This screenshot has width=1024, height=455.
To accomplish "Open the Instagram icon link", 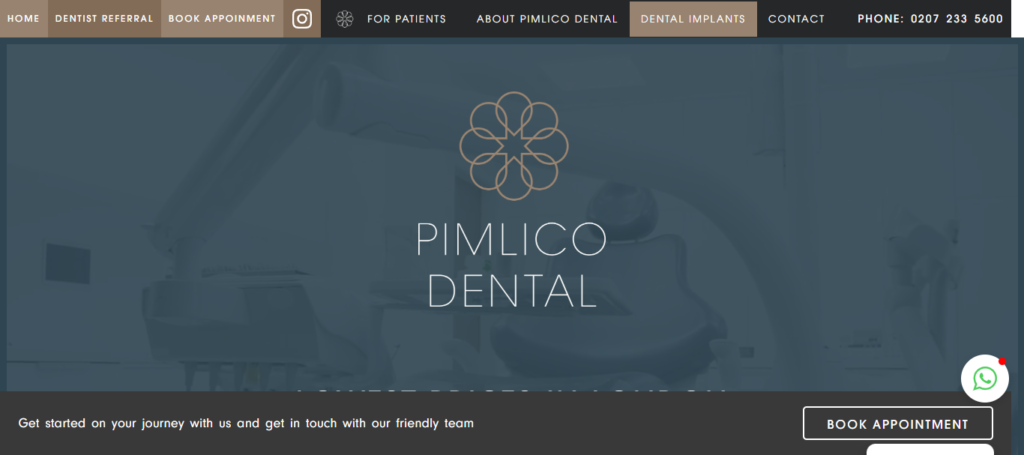I will tap(302, 19).
